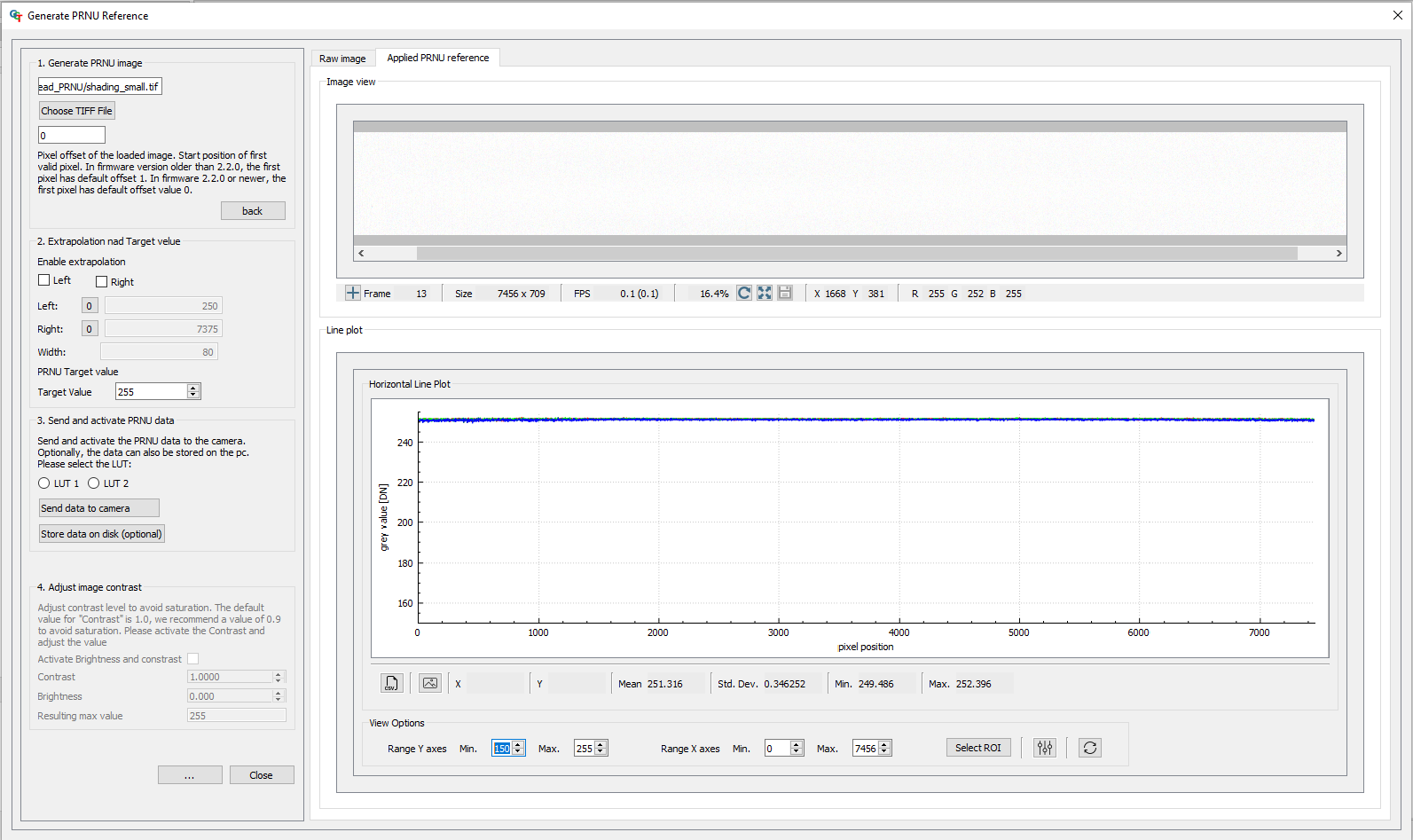Click the pixel offset input field
Screen dimensions: 1413x840
coord(71,135)
